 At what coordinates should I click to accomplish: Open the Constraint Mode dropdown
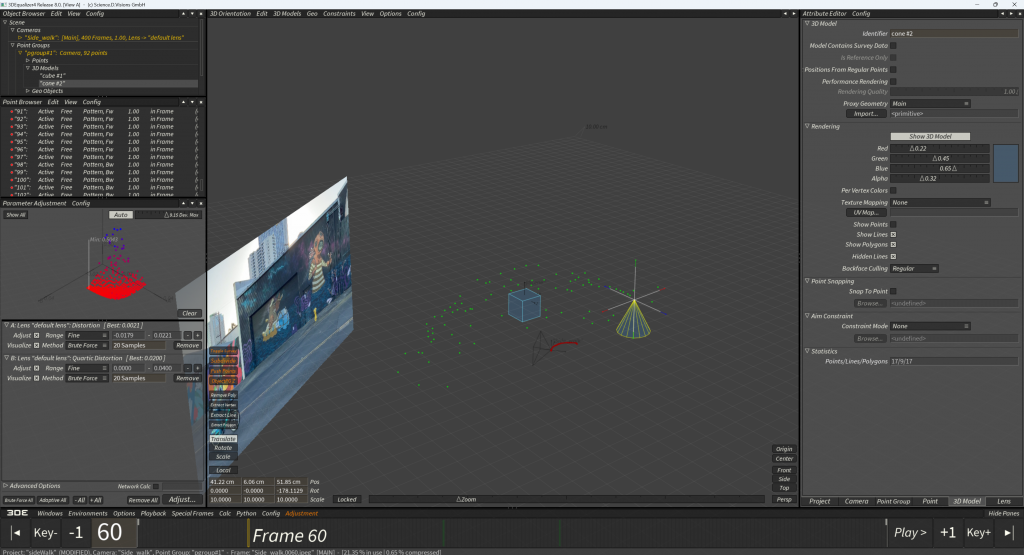click(x=931, y=326)
